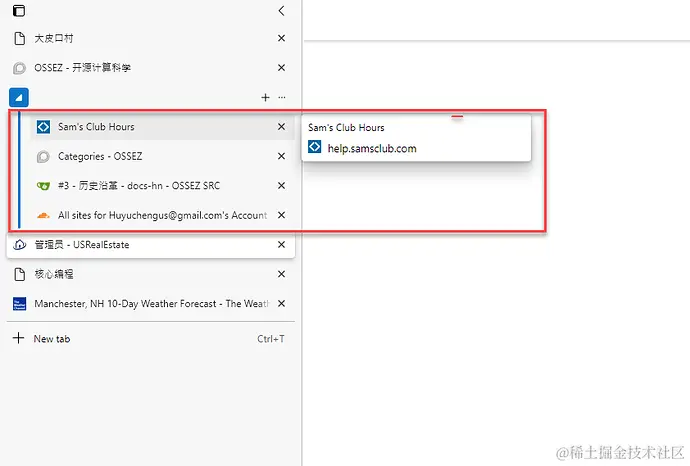Click the tab actions menu icon

pyautogui.click(x=19, y=11)
